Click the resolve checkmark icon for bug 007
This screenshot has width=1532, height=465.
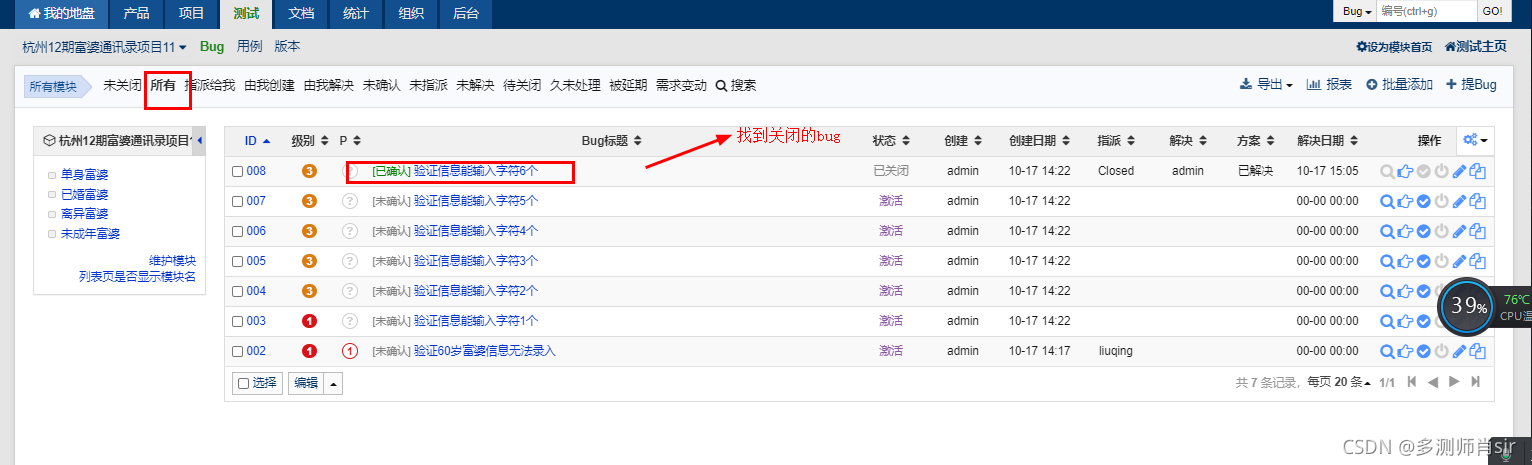[1423, 201]
